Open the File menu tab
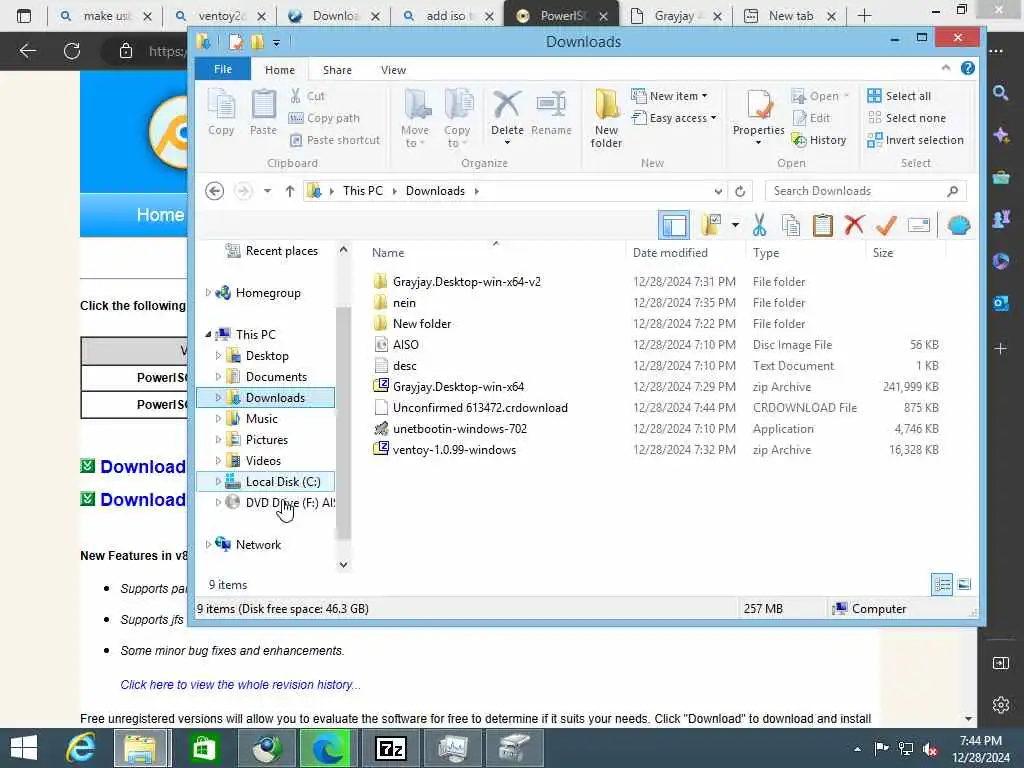1024x768 pixels. pos(223,69)
